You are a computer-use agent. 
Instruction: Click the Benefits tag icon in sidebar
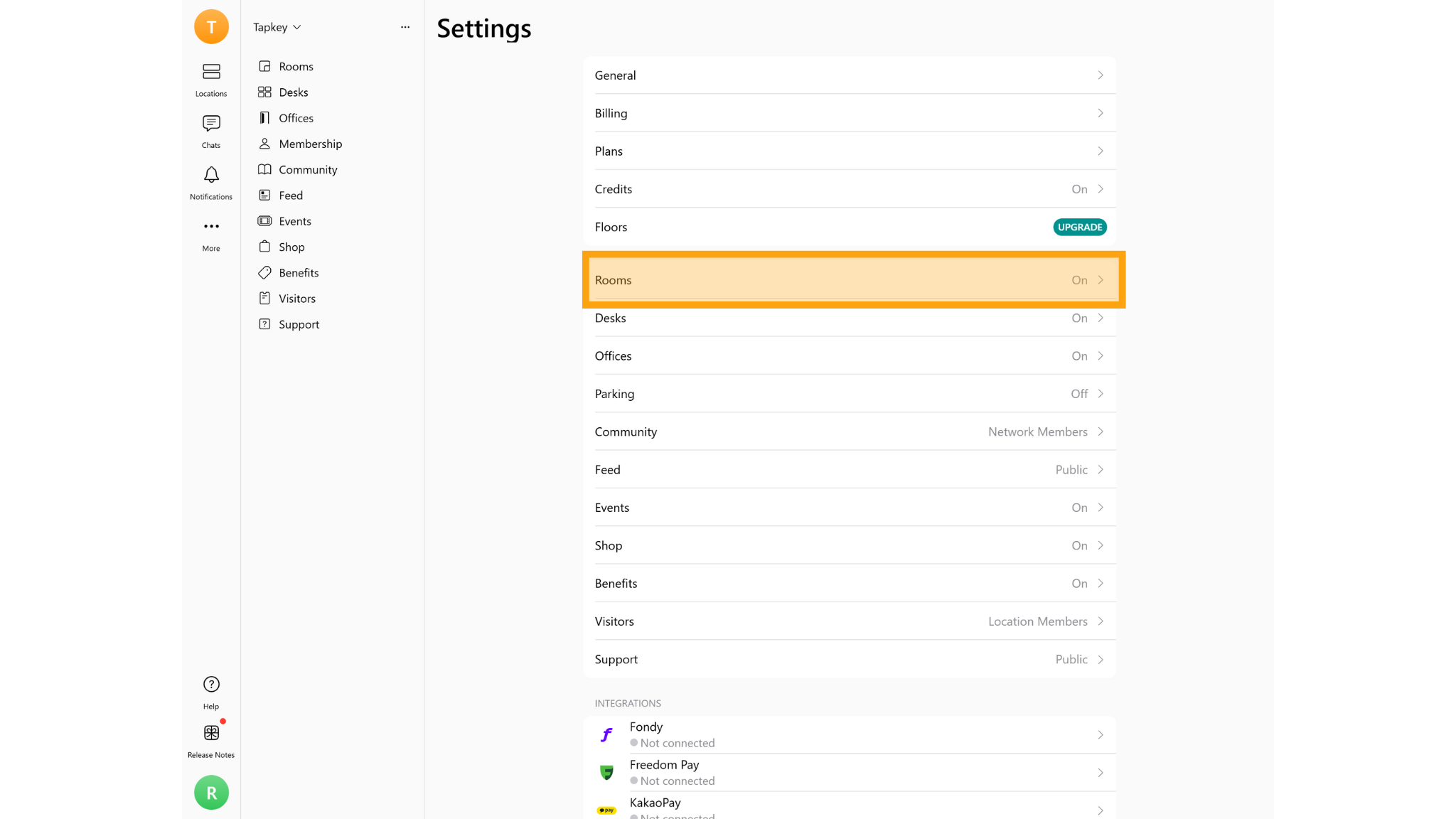[x=264, y=272]
